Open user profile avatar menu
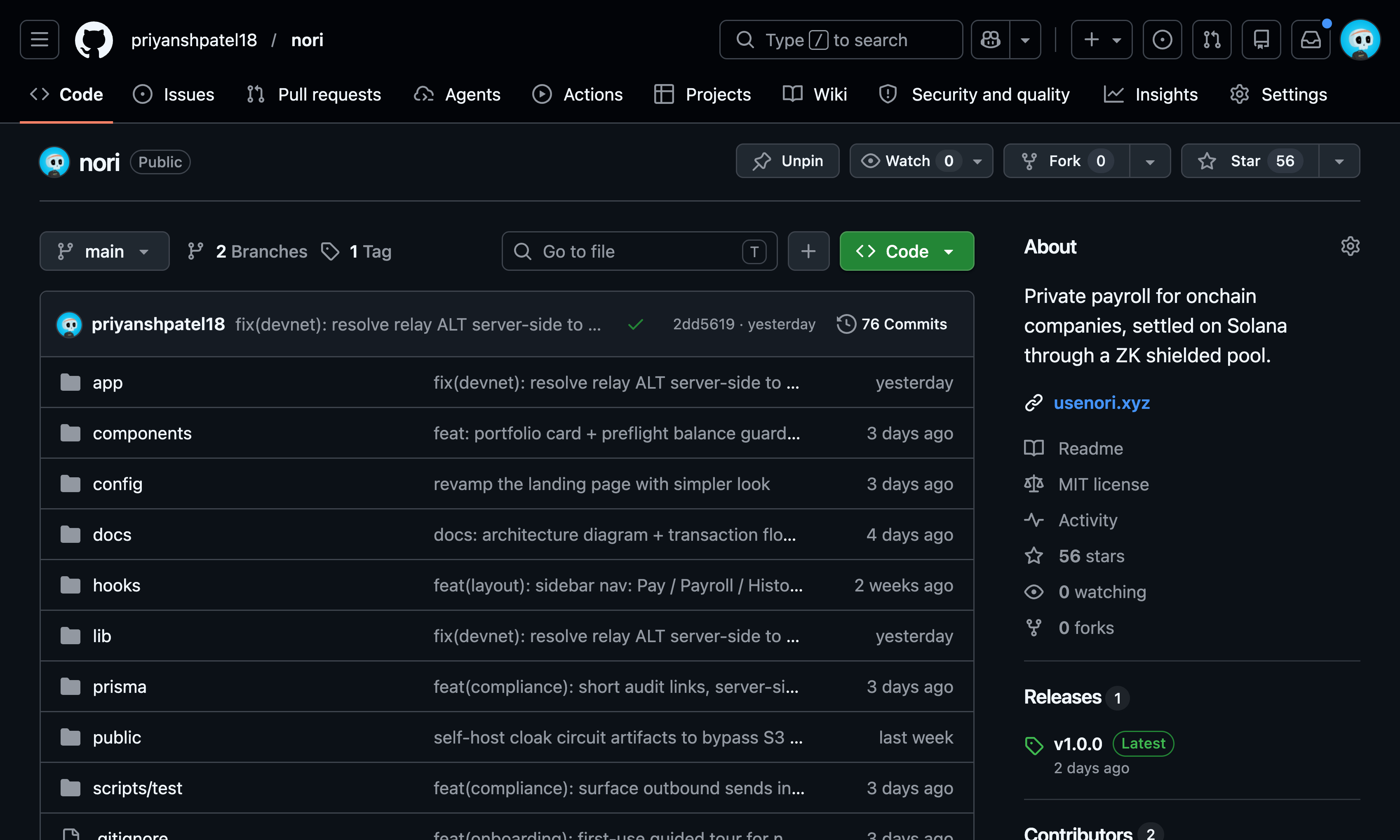This screenshot has height=840, width=1400. 1360,40
